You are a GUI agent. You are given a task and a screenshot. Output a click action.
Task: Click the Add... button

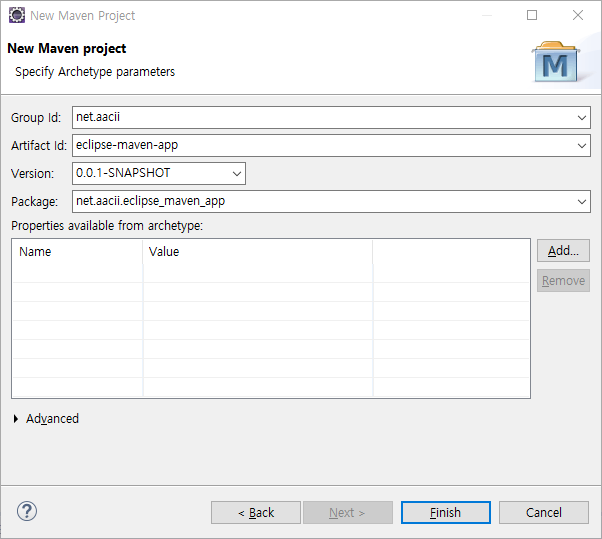563,251
